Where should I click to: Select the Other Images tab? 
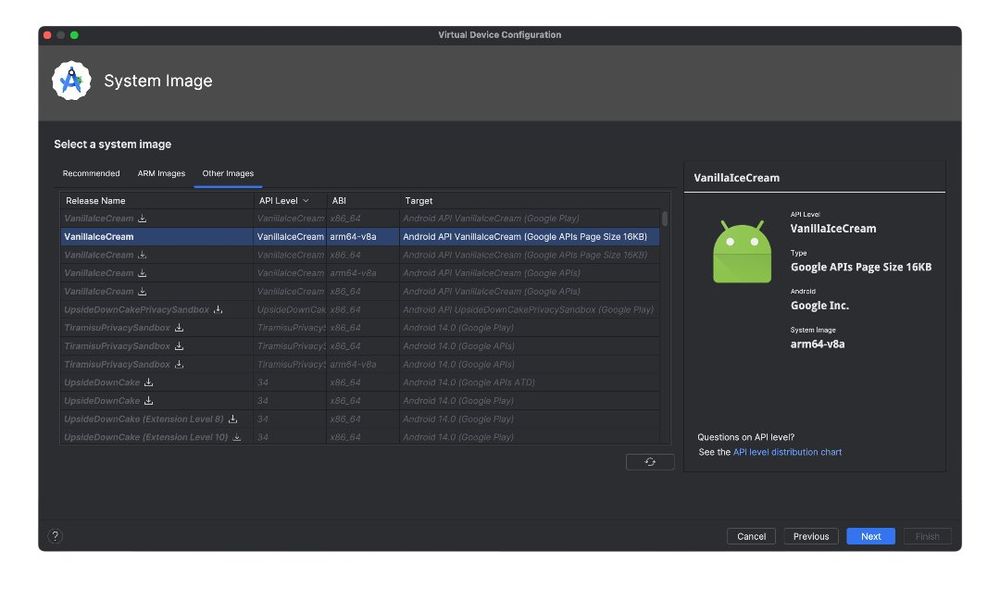point(228,174)
